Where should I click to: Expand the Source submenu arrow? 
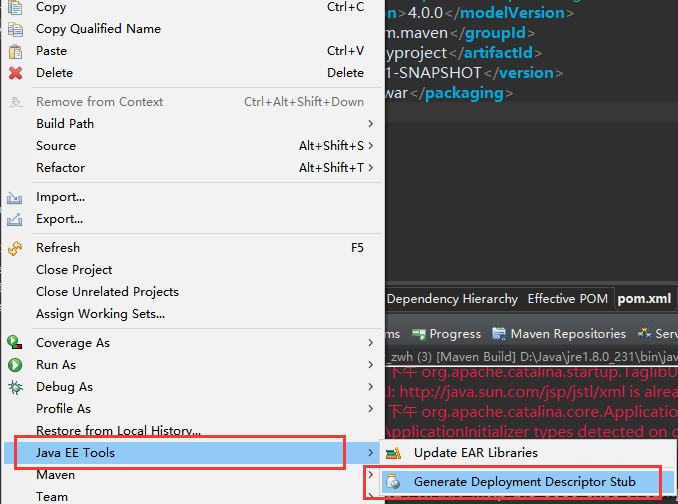(x=371, y=146)
